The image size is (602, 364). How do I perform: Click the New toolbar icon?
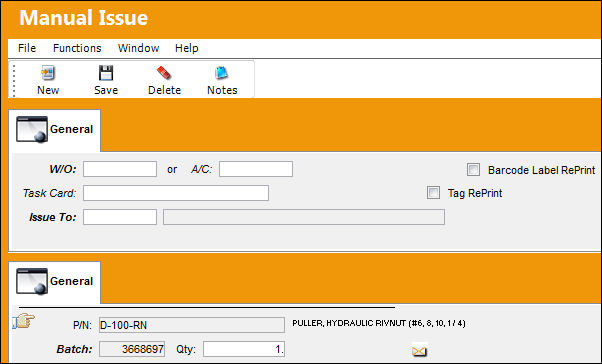(48, 73)
